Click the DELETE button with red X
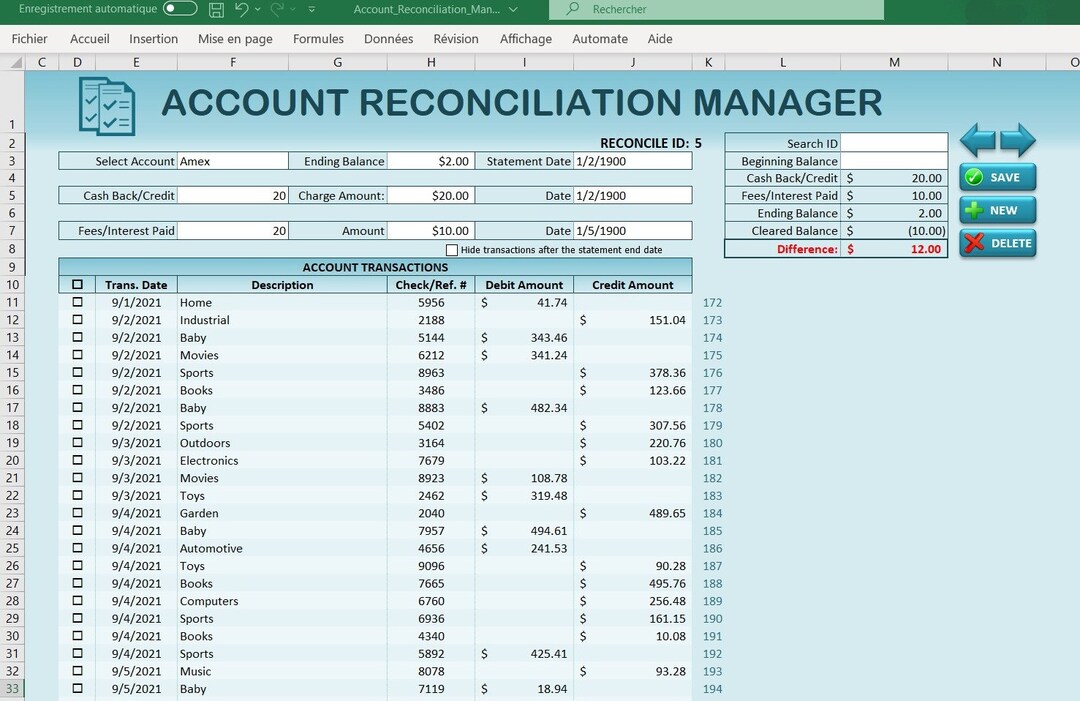Viewport: 1080px width, 701px height. [997, 244]
